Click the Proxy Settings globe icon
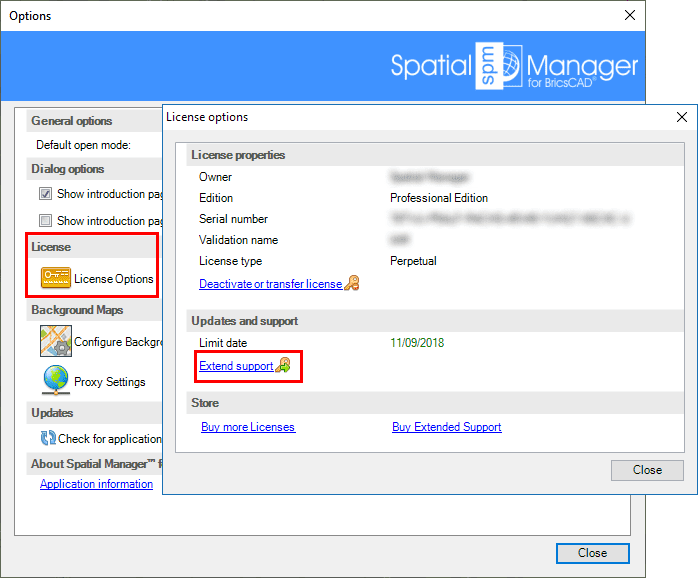 56,381
